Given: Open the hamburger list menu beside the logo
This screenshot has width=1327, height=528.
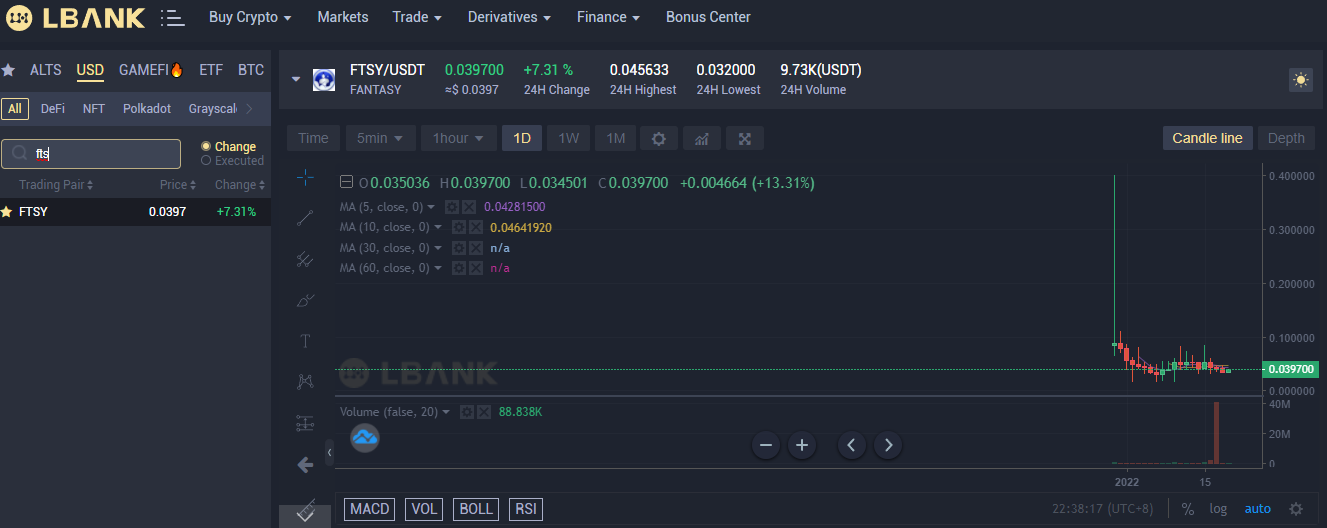Looking at the screenshot, I should click(x=172, y=17).
